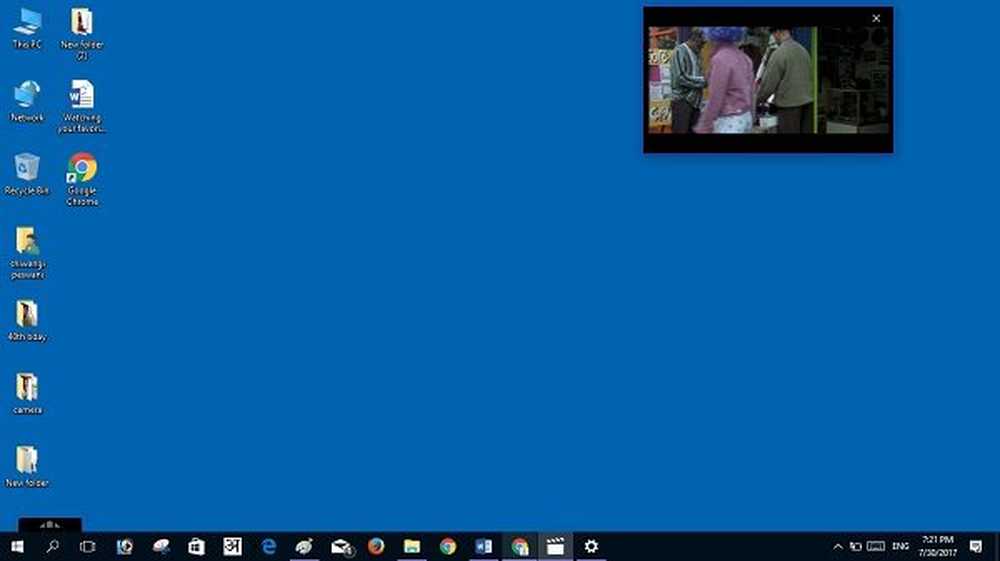Select the Network desktop icon

tap(27, 101)
